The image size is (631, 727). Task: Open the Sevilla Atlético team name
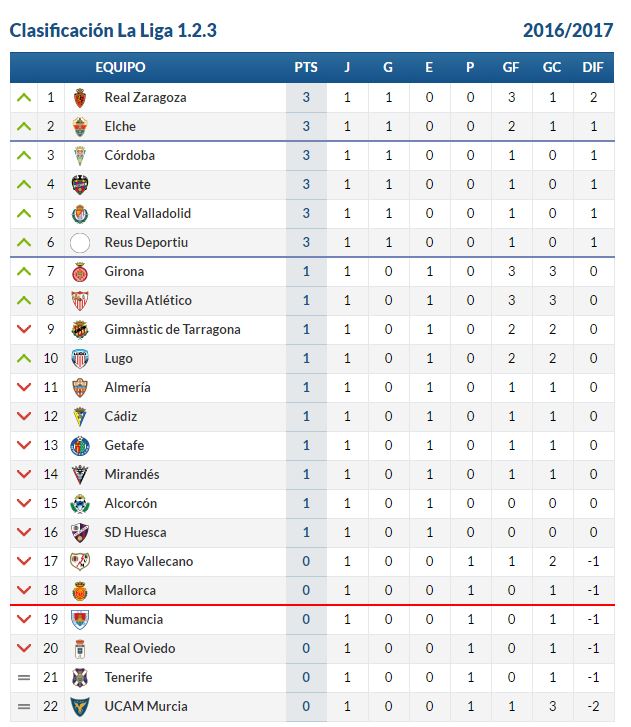[x=148, y=300]
